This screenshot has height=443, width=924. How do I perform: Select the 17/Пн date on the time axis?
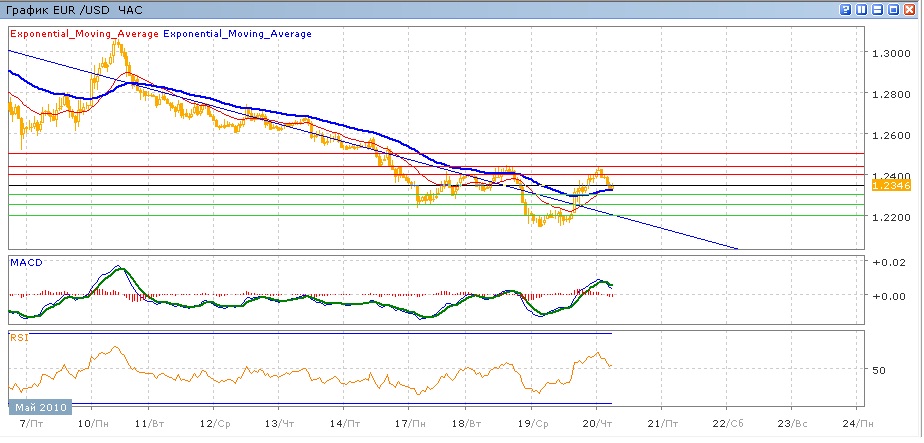407,425
